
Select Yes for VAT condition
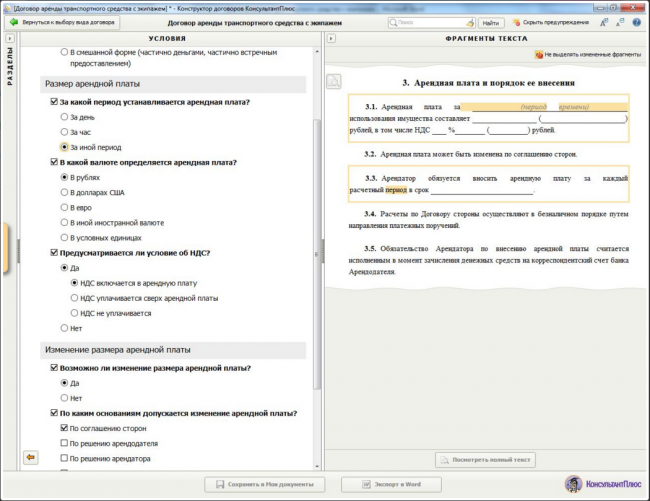click(64, 268)
